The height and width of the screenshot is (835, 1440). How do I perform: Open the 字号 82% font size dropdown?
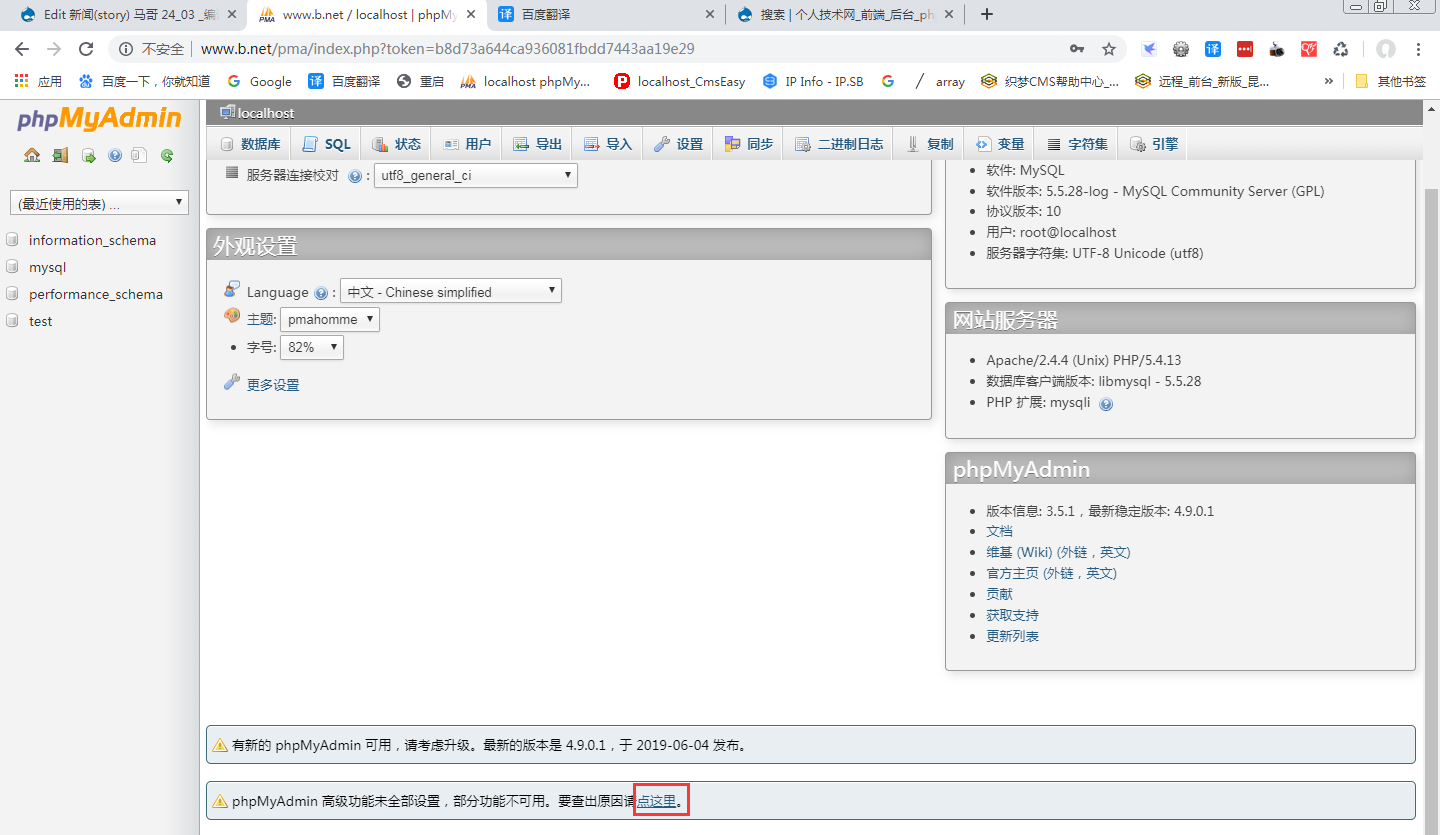tap(312, 347)
